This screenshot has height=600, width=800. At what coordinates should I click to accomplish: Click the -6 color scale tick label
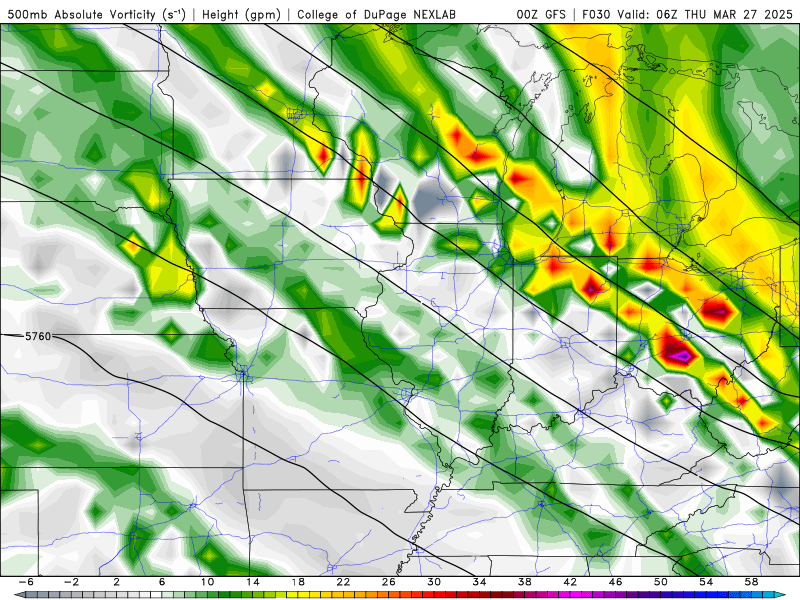(26, 582)
